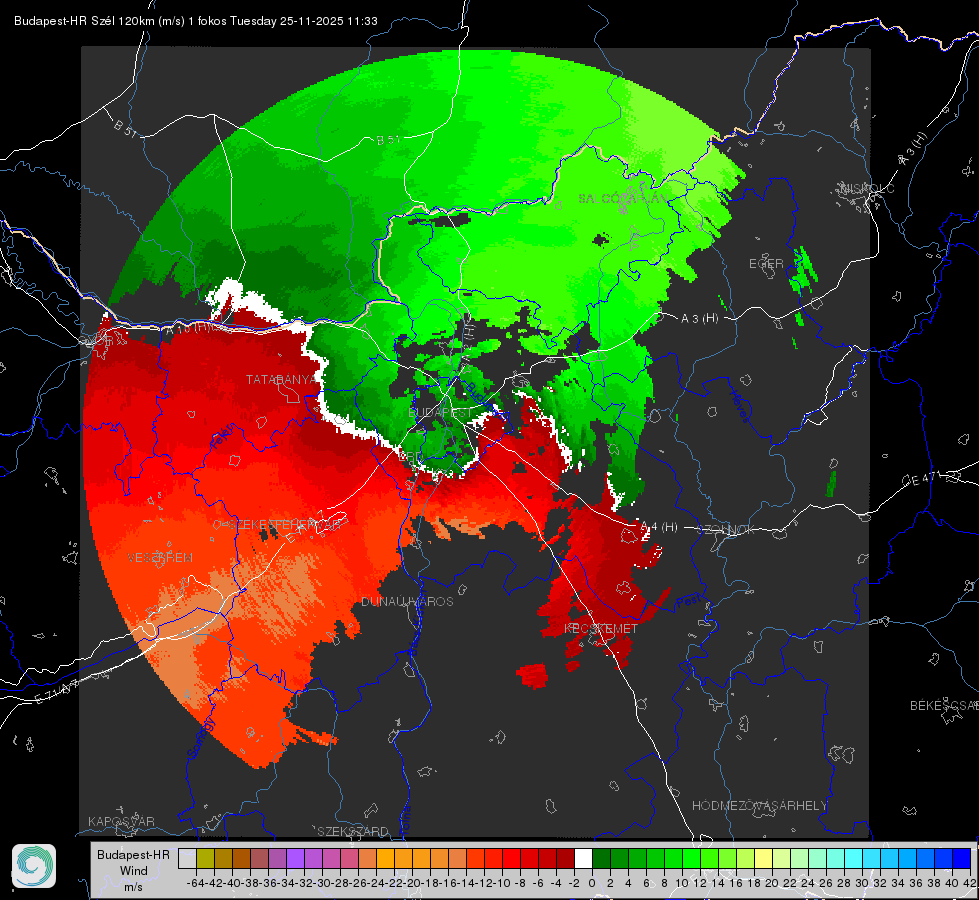The width and height of the screenshot is (979, 900).
Task: Pick the cyan 28-30 m/s legend swatch
Action: tap(854, 858)
